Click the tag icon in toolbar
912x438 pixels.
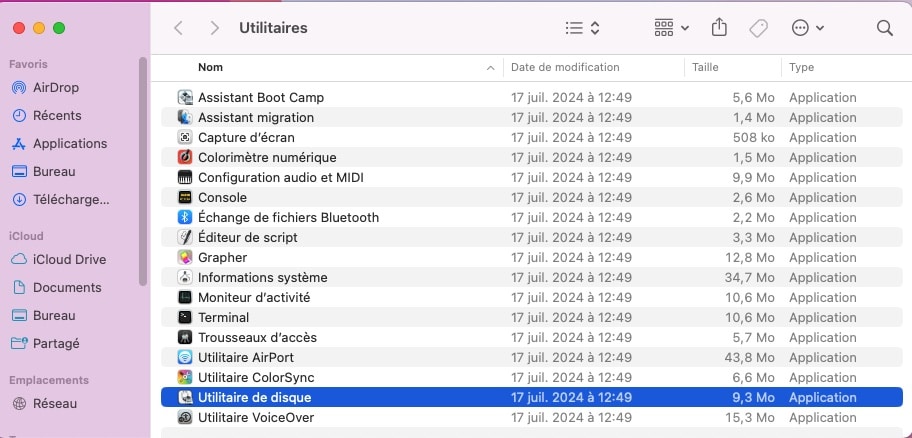[x=758, y=28]
